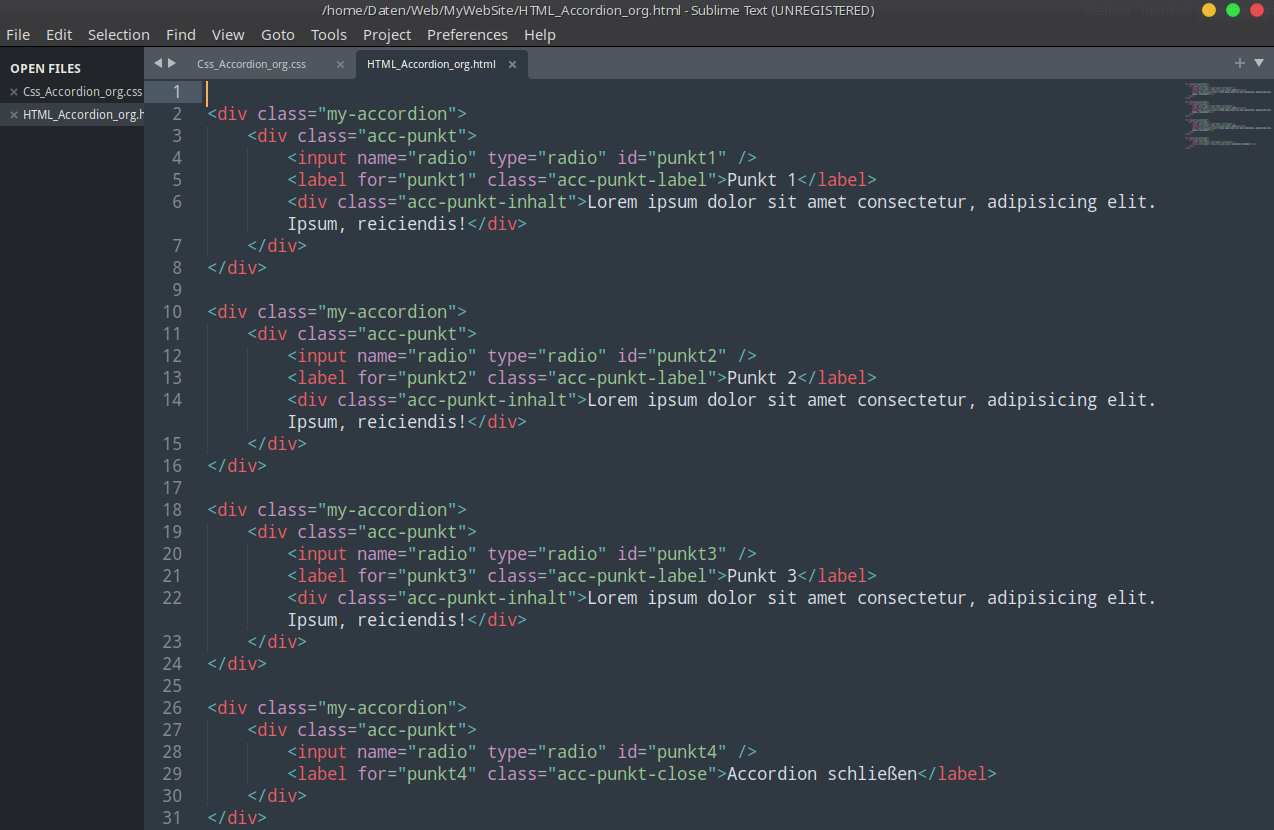Click line number 18 in the gutter
1274x830 pixels.
pyautogui.click(x=171, y=510)
